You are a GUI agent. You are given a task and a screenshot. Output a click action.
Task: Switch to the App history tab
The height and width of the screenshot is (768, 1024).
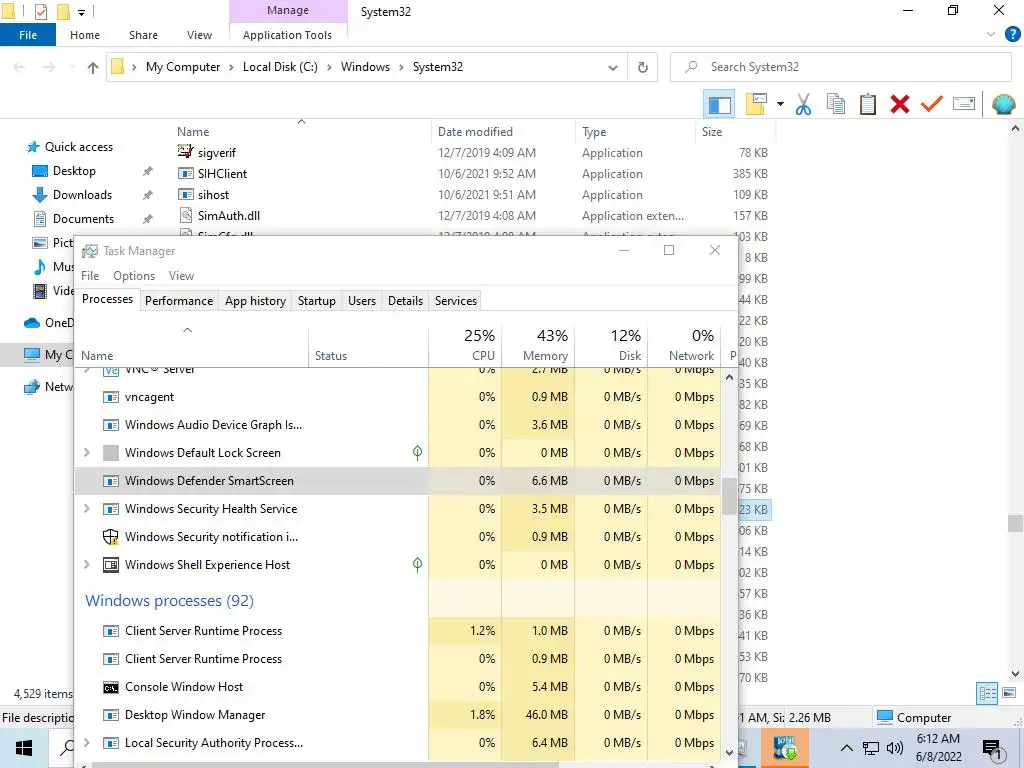255,301
